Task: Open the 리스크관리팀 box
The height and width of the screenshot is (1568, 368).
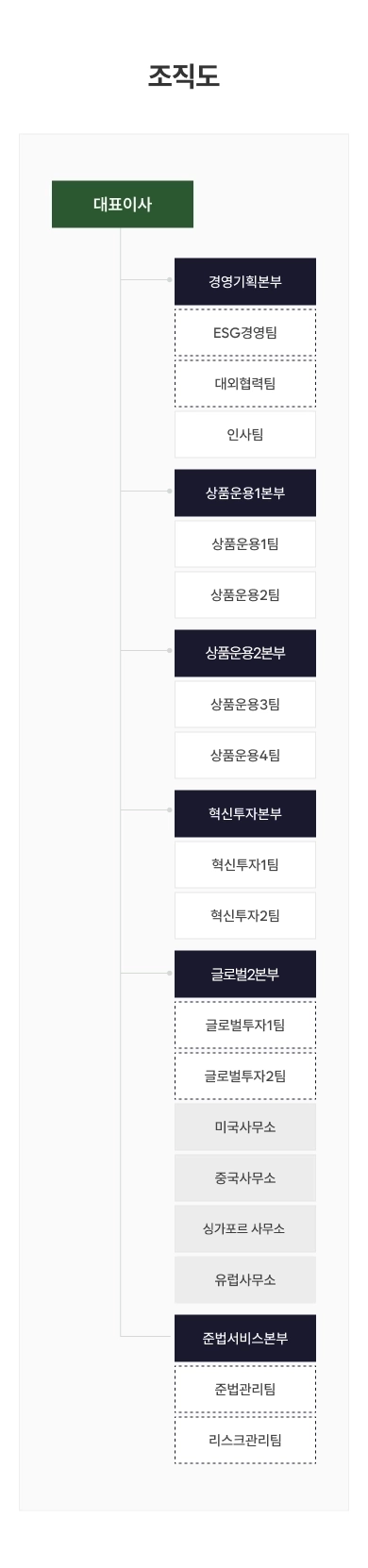Action: [x=245, y=1440]
